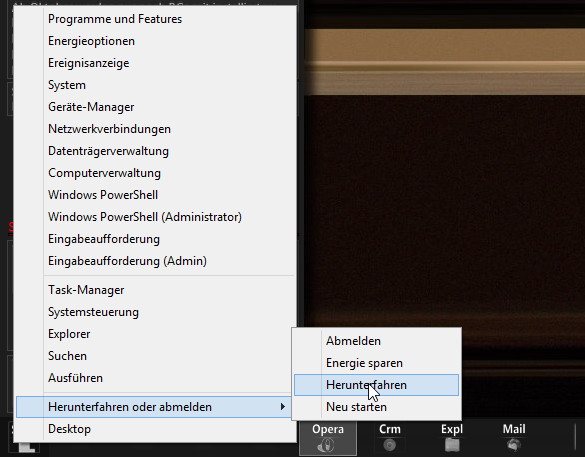Open Datenträgerverwaltung
The height and width of the screenshot is (457, 585).
(x=155, y=151)
